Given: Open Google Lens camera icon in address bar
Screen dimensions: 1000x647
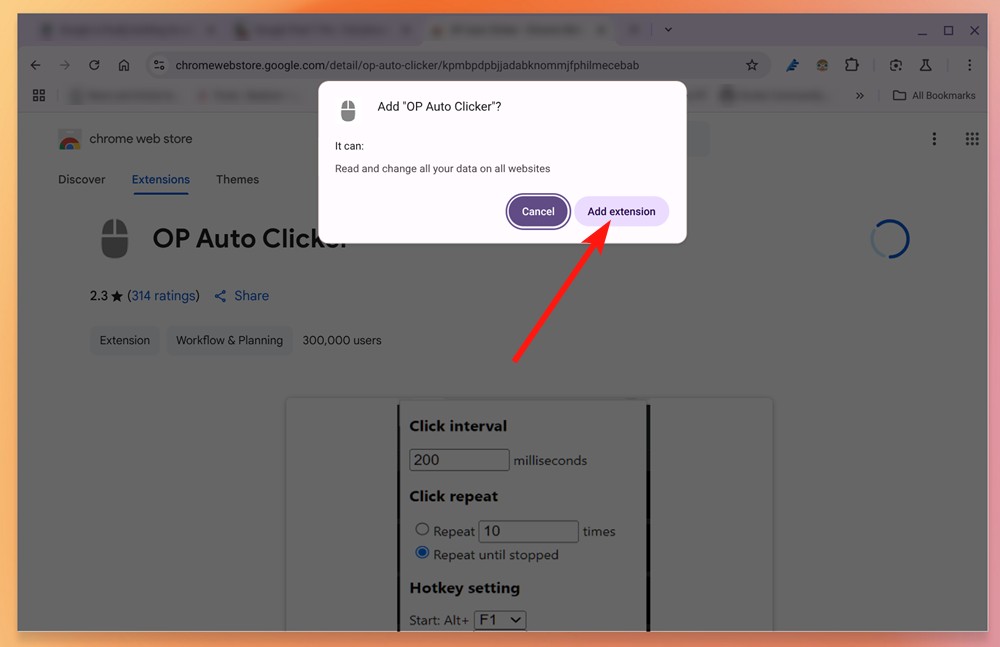Looking at the screenshot, I should (895, 64).
